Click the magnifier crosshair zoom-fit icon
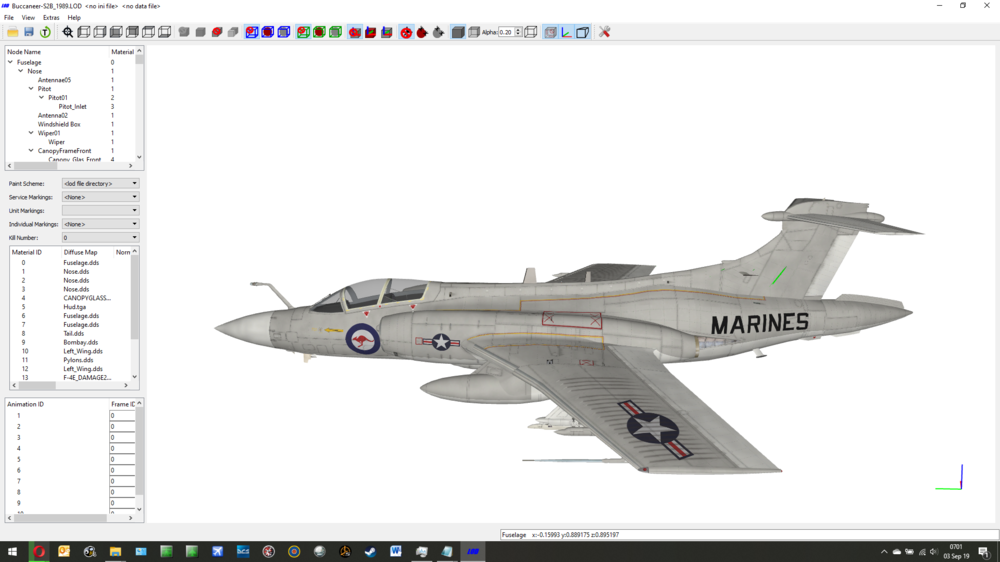Viewport: 1000px width, 562px height. (68, 32)
